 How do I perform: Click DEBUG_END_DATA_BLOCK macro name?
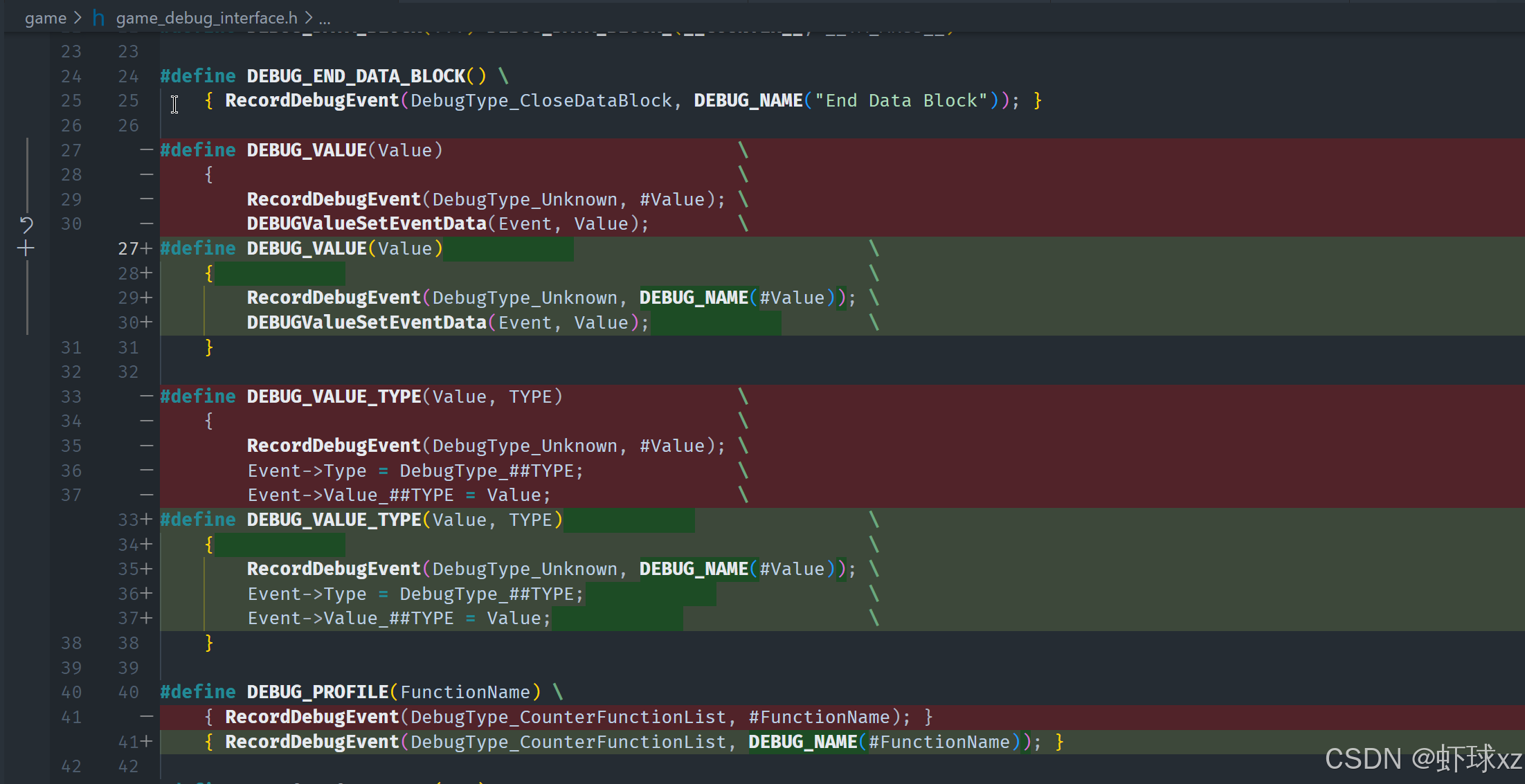click(356, 76)
